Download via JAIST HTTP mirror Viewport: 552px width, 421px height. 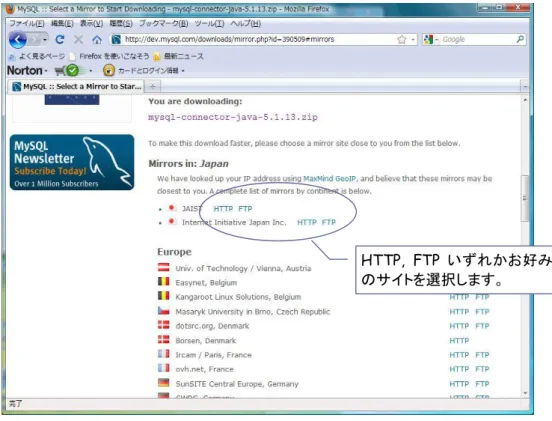(223, 209)
